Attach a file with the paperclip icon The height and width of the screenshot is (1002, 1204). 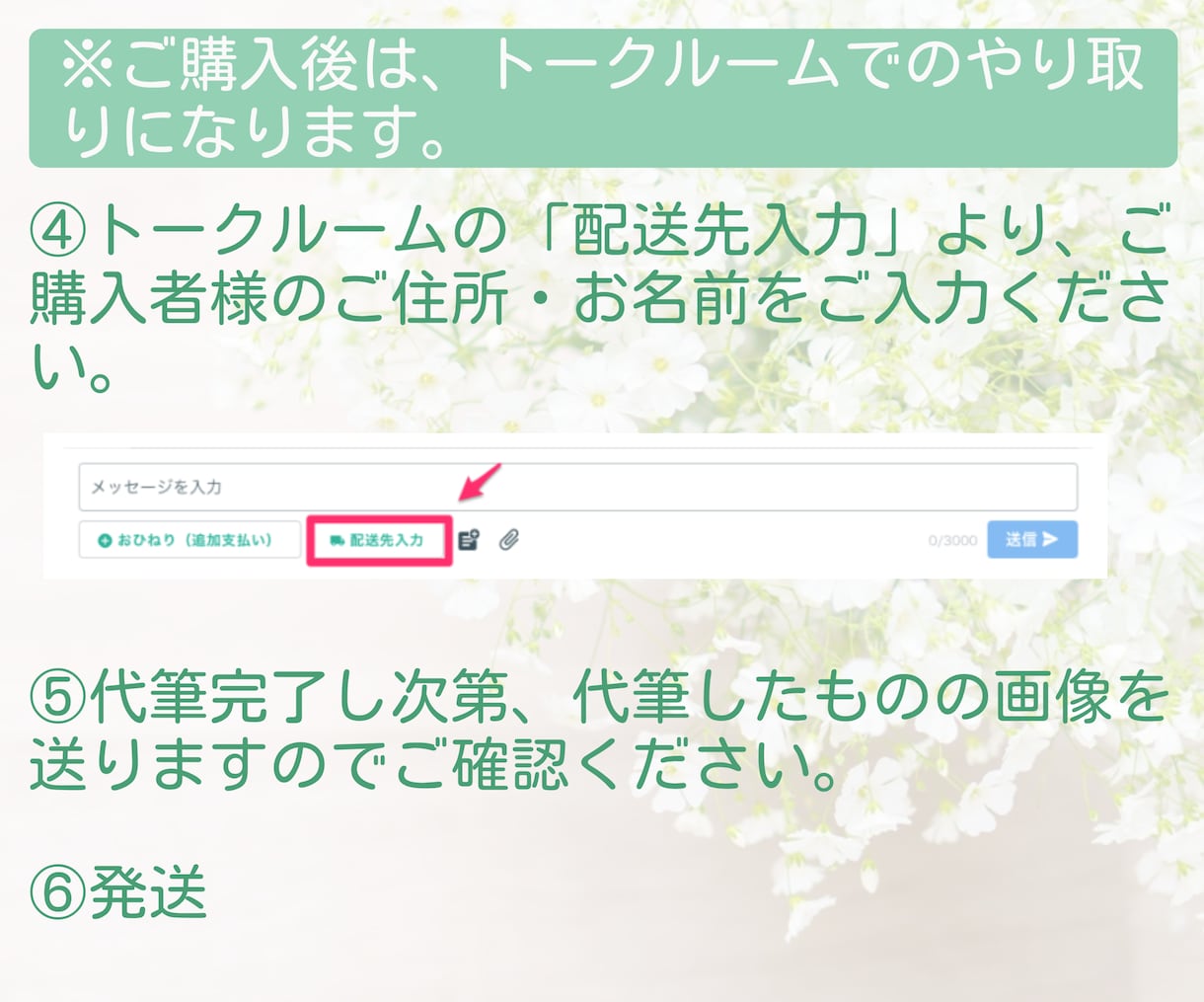[509, 540]
